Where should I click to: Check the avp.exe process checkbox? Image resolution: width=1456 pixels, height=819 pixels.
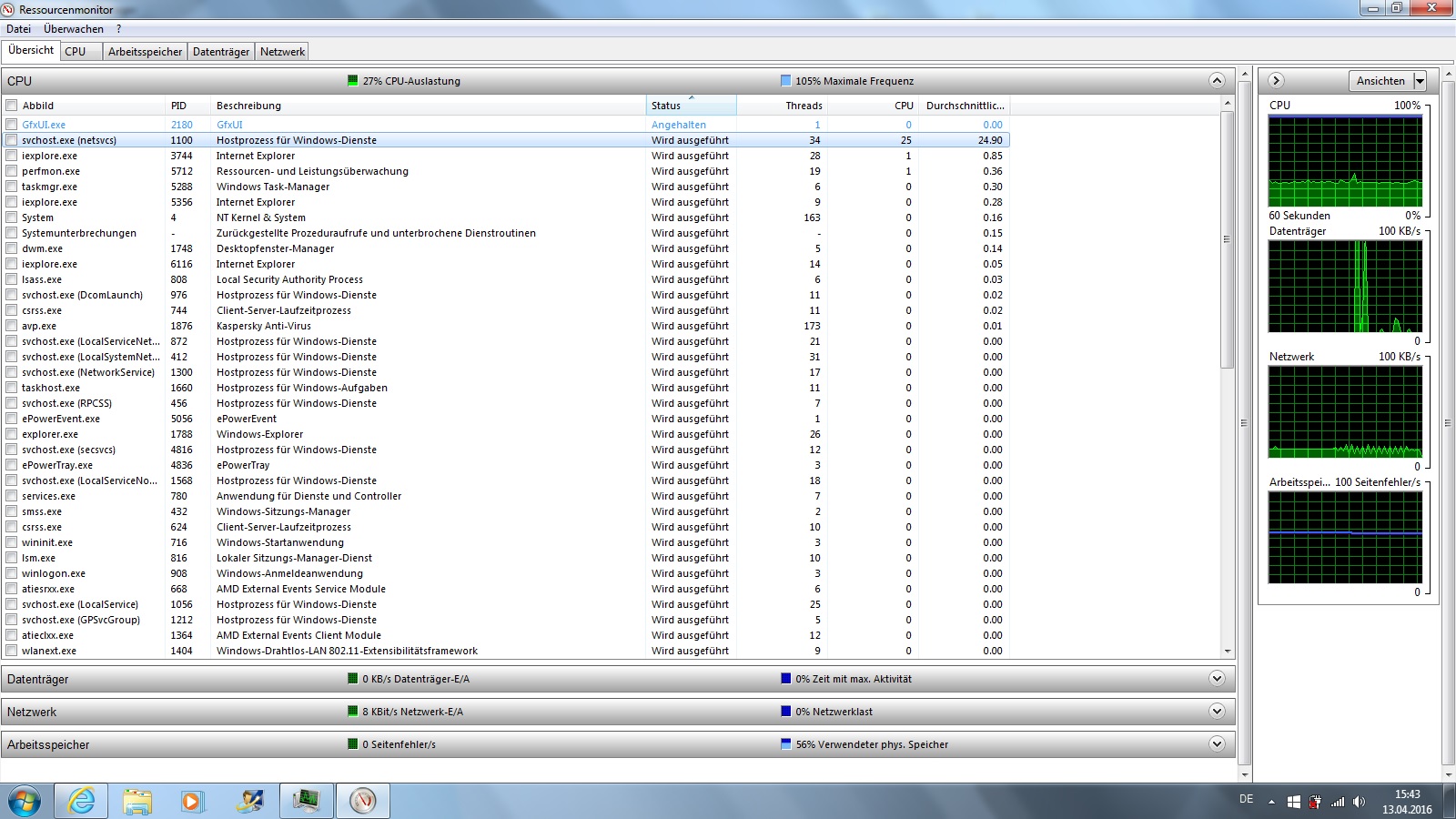12,326
